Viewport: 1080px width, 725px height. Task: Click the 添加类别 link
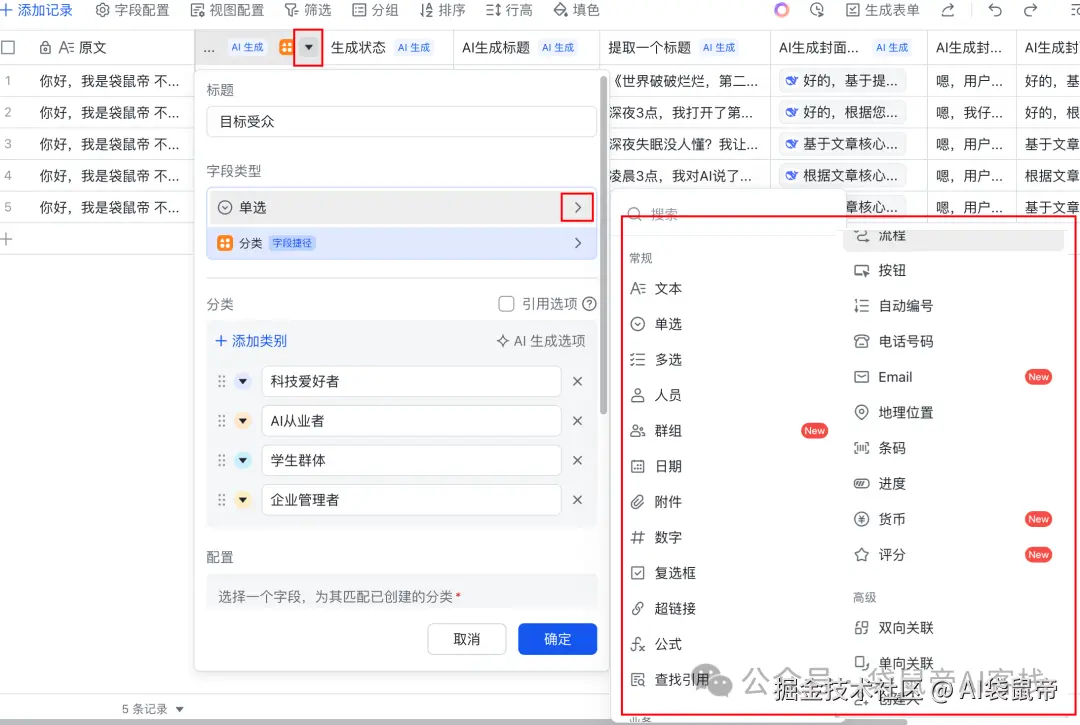pyautogui.click(x=251, y=339)
